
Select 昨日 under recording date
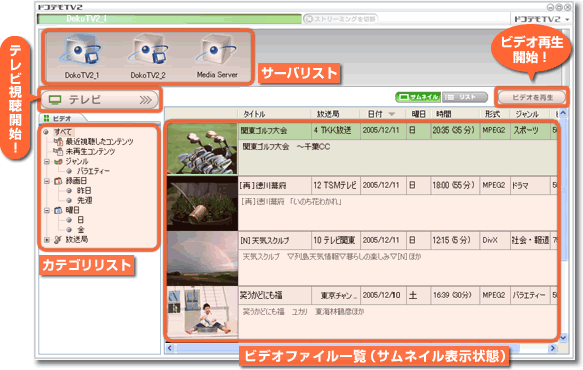(84, 190)
